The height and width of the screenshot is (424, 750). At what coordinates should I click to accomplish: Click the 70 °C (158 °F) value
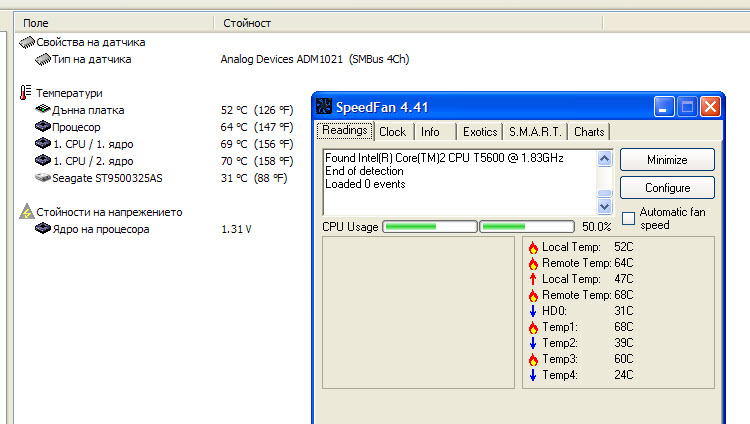pyautogui.click(x=257, y=161)
